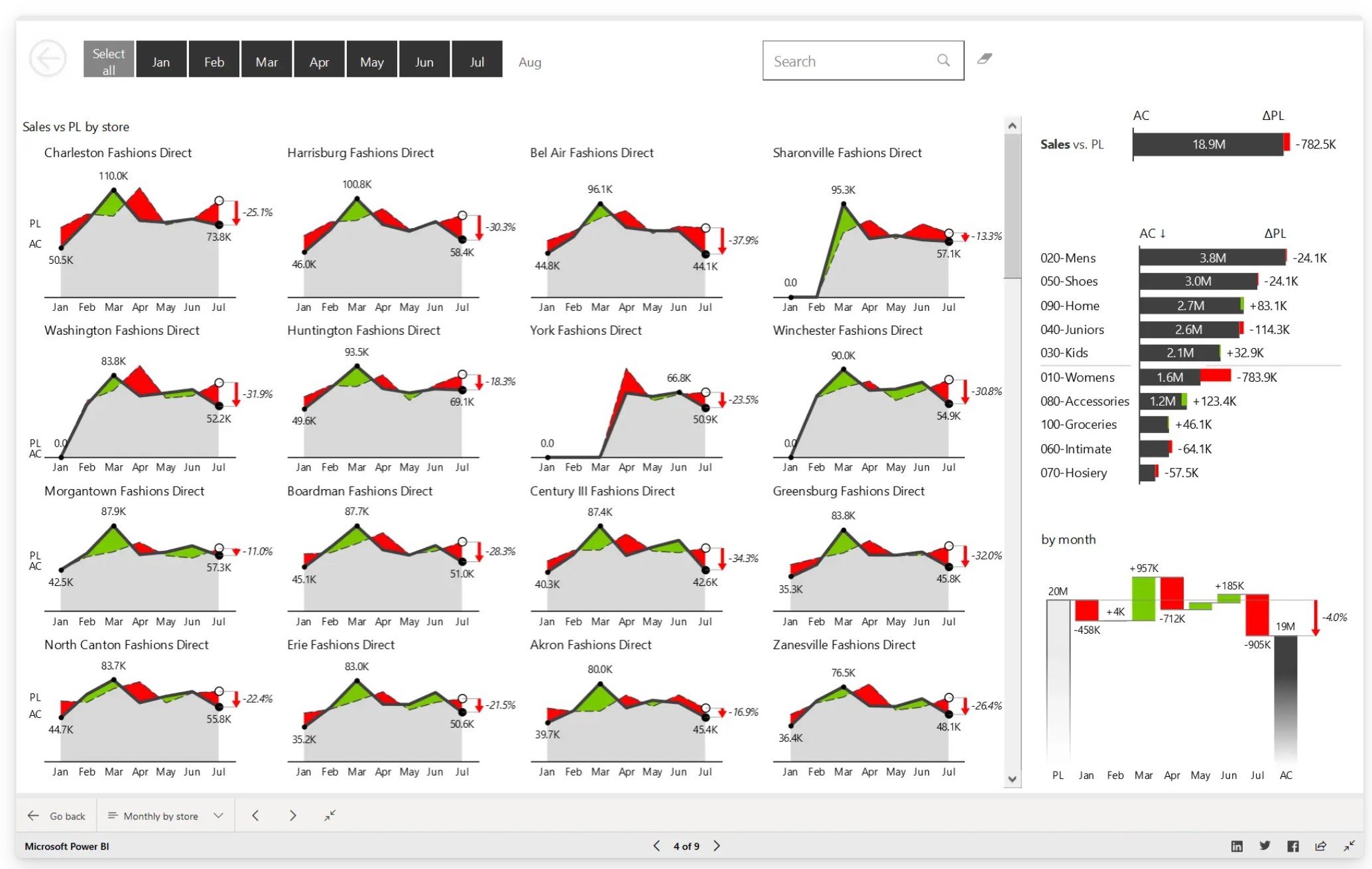Open the report on LinkedIn icon

pos(1237,846)
